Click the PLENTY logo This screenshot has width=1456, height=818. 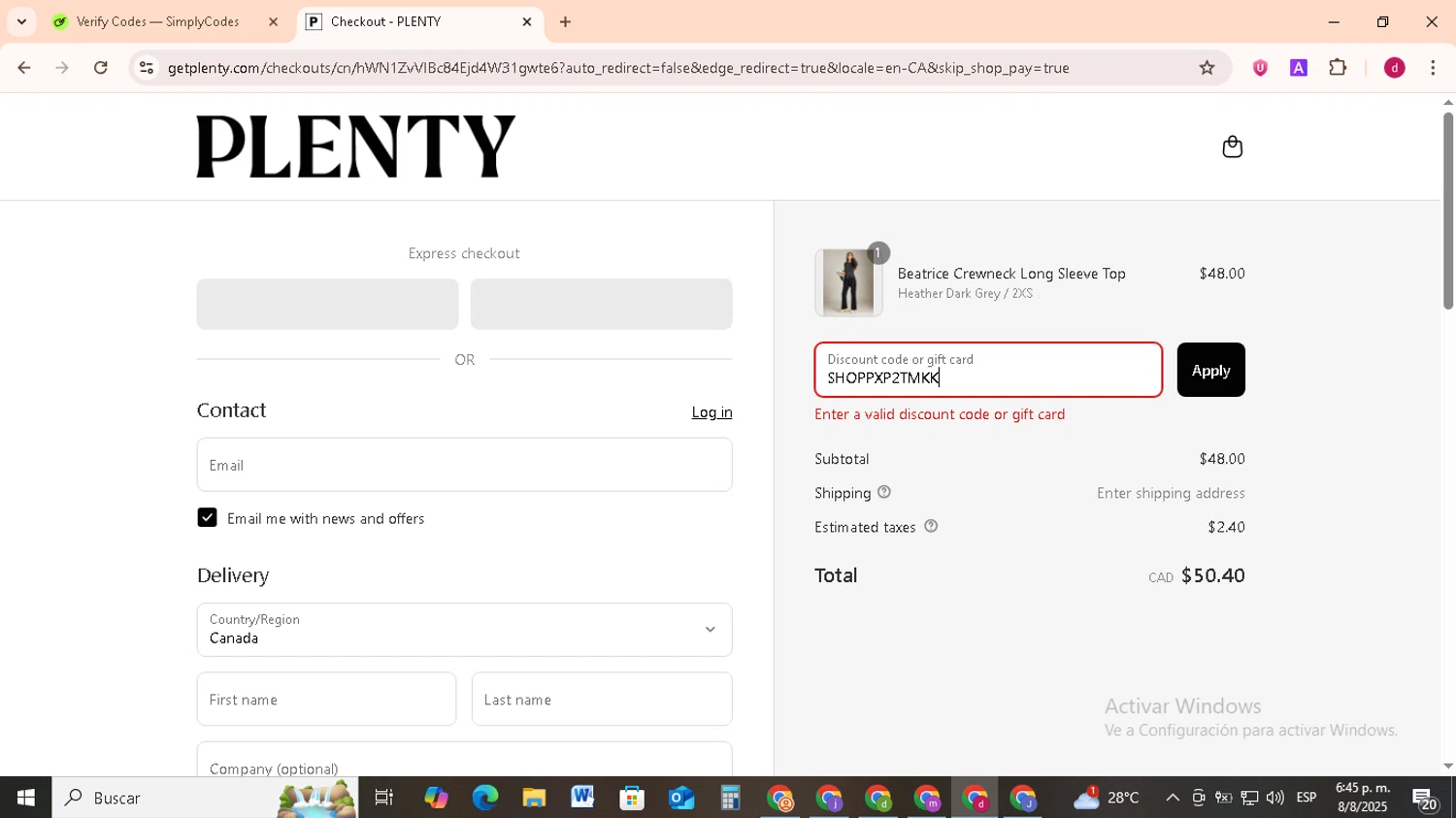coord(355,147)
